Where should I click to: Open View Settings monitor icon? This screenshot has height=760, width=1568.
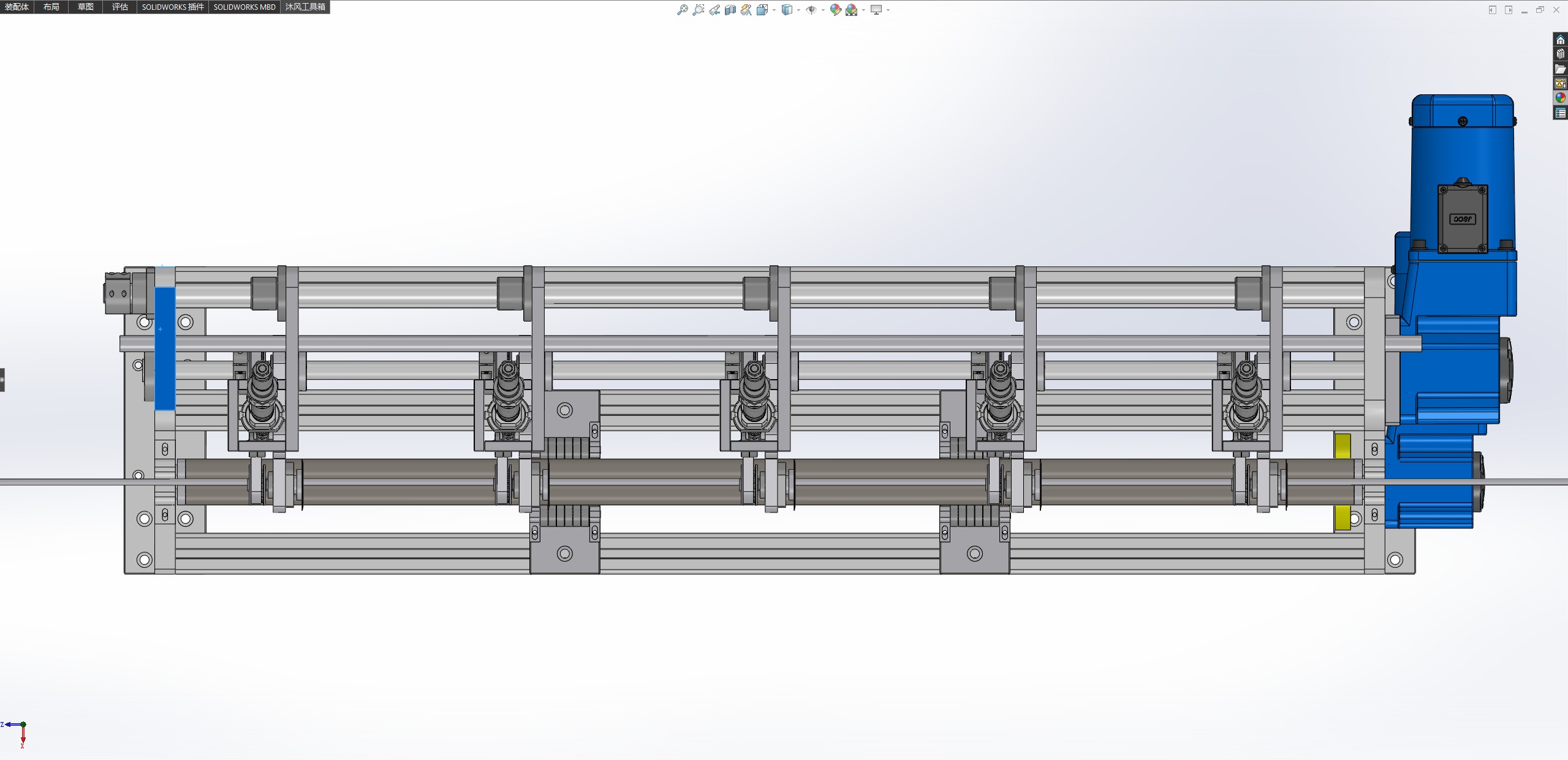click(876, 10)
